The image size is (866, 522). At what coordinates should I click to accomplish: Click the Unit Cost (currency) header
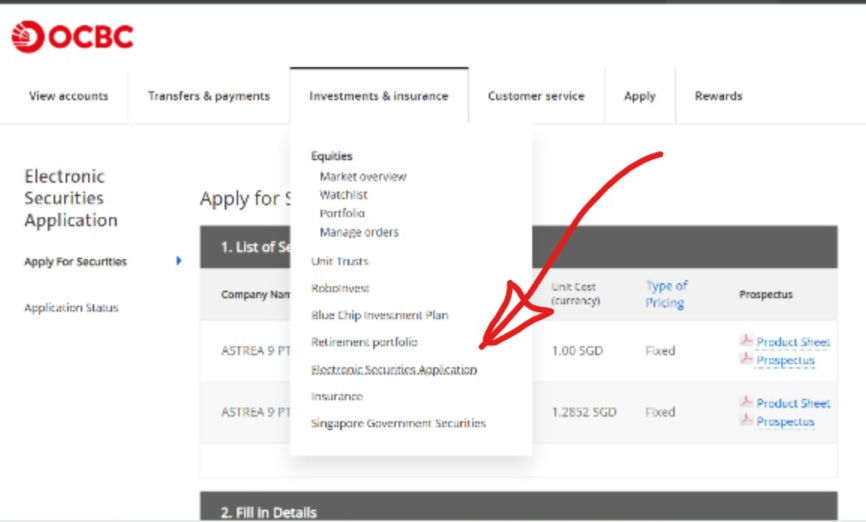pyautogui.click(x=575, y=294)
